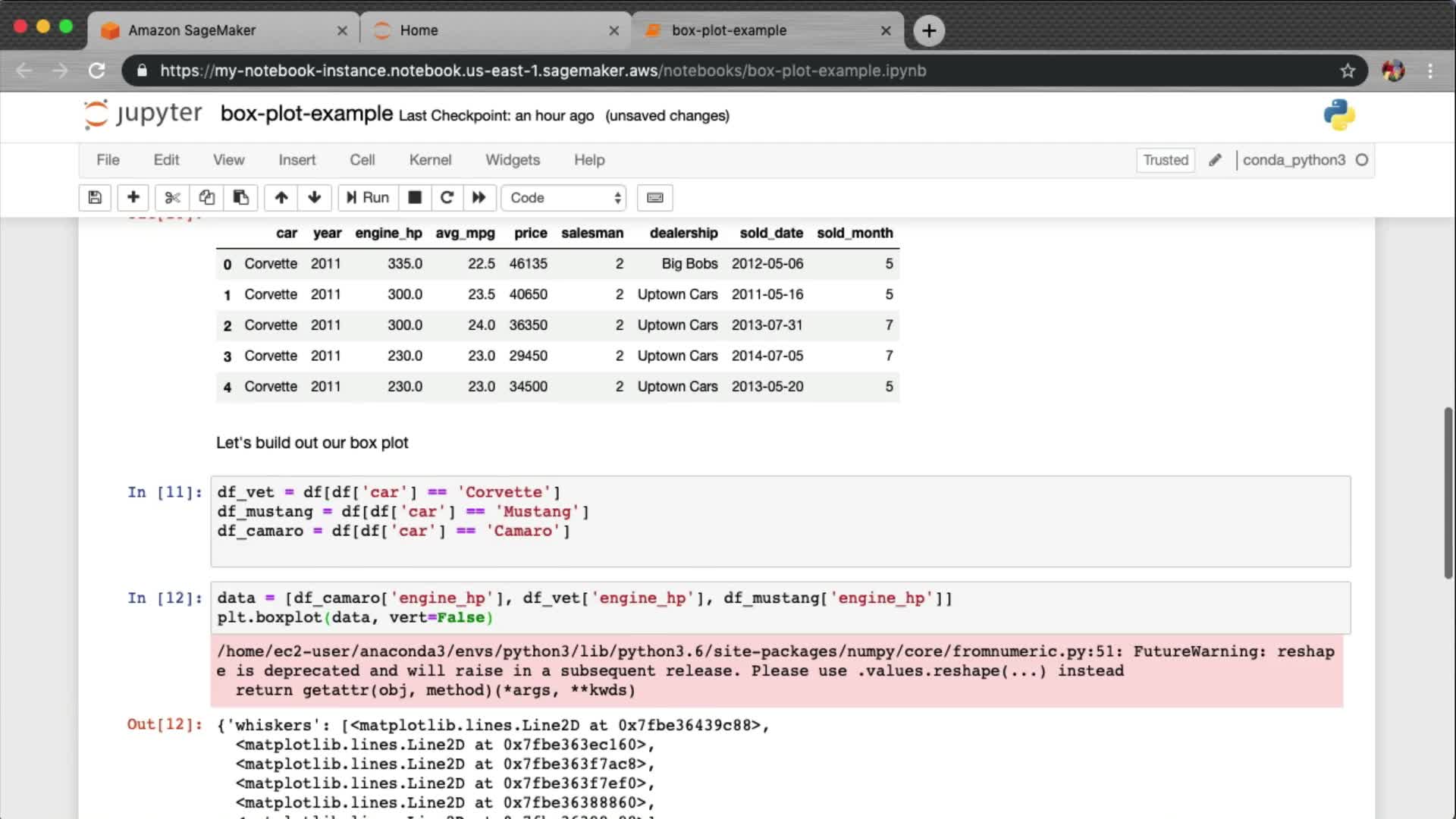Open the Cell menu
Screen dimensions: 1456x819
362,160
